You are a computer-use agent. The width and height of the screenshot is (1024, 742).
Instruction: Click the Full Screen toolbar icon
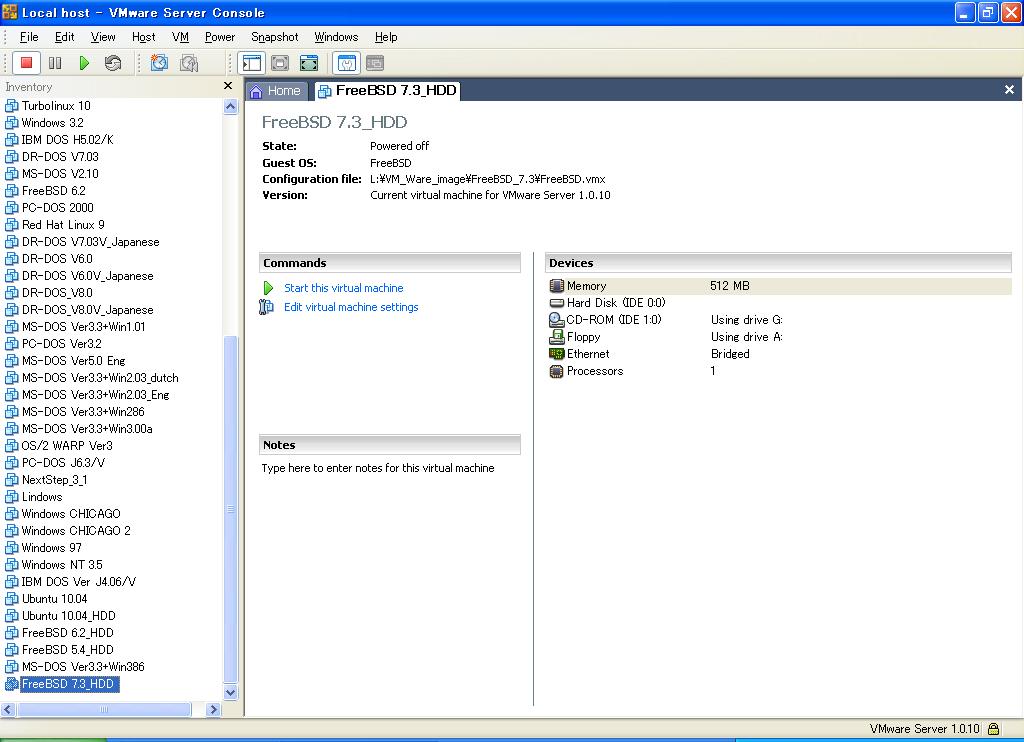309,63
